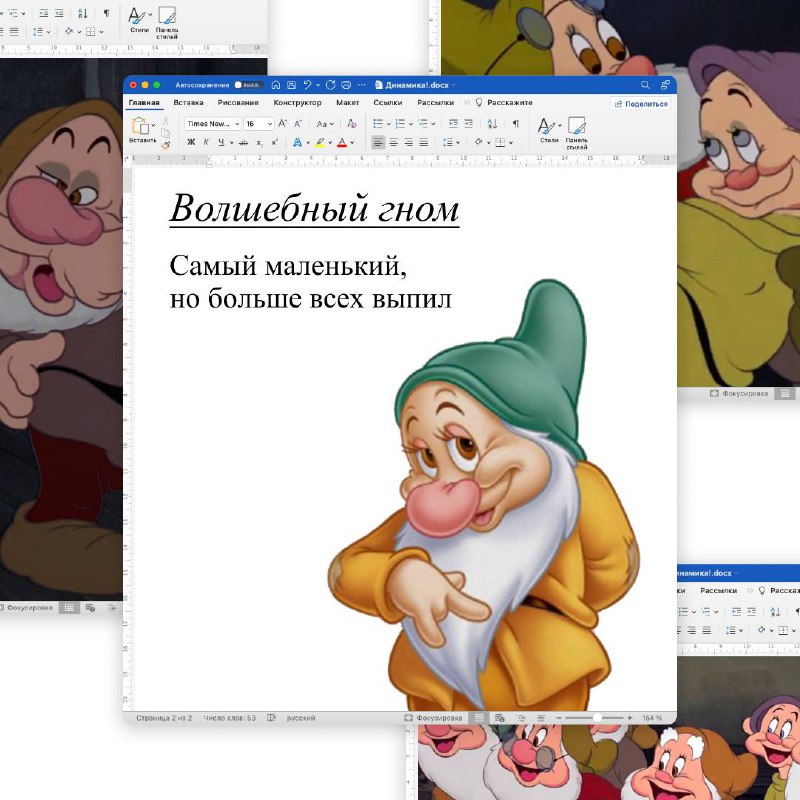Expand the borders dropdown in front window
The height and width of the screenshot is (800, 800).
click(x=511, y=143)
